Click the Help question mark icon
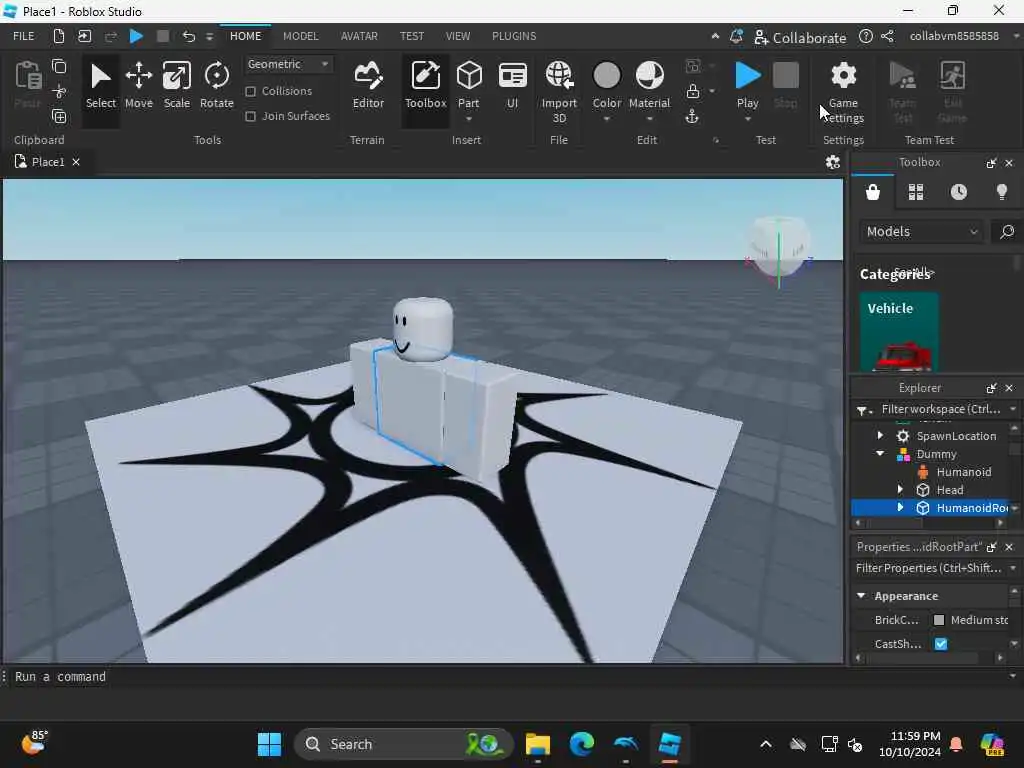Image resolution: width=1024 pixels, height=768 pixels. click(865, 37)
